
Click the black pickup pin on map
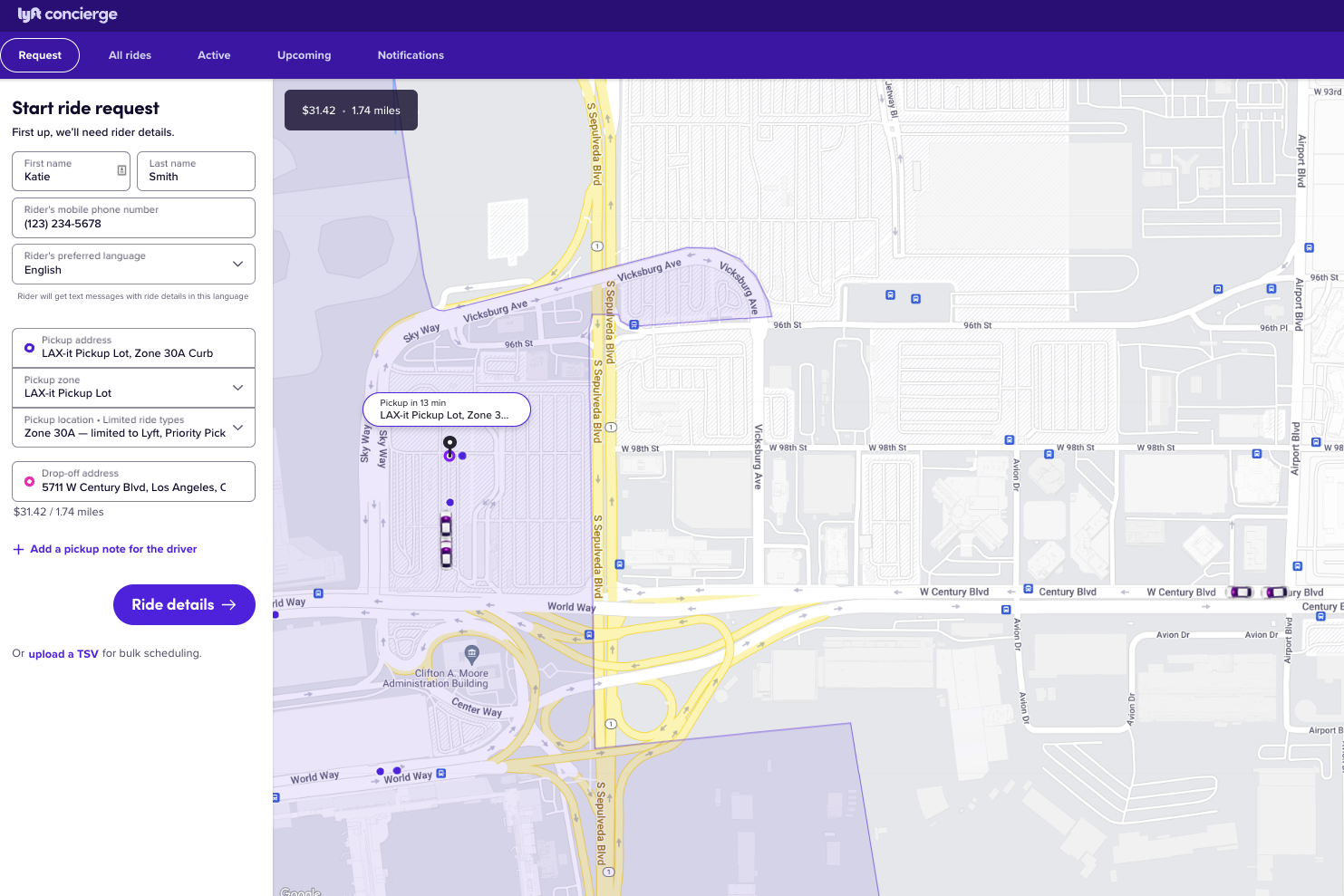pos(450,444)
